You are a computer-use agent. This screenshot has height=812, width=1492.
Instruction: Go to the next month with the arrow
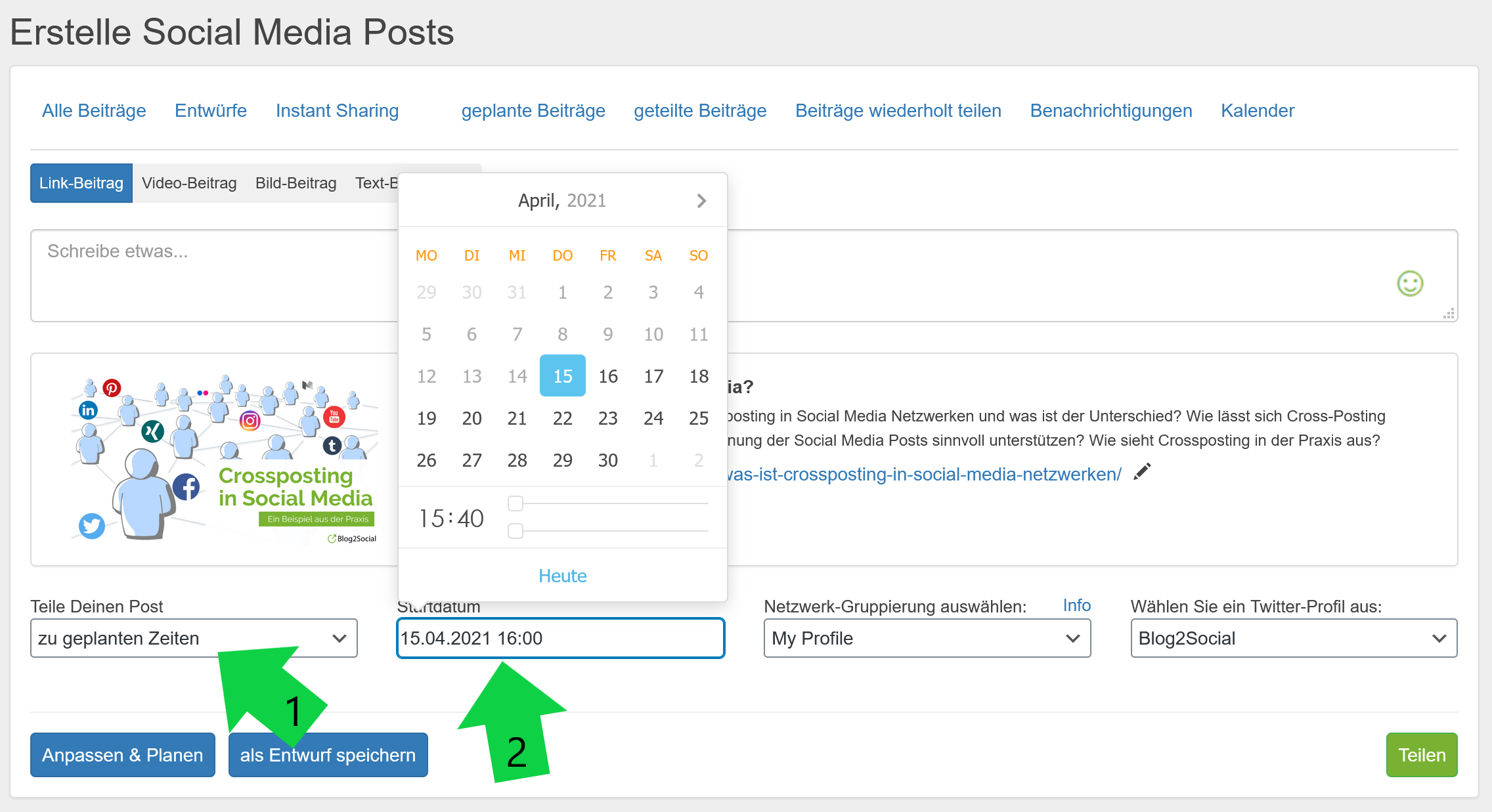coord(701,201)
